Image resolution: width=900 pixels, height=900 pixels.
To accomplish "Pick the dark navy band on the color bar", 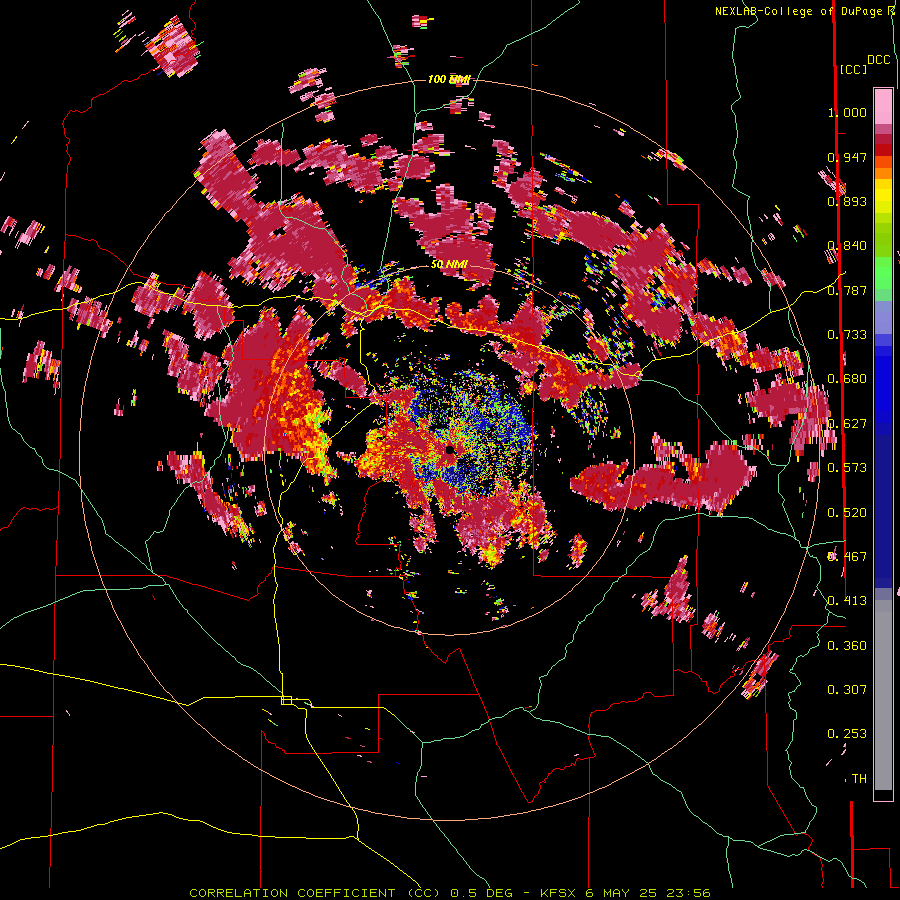I will [x=883, y=511].
